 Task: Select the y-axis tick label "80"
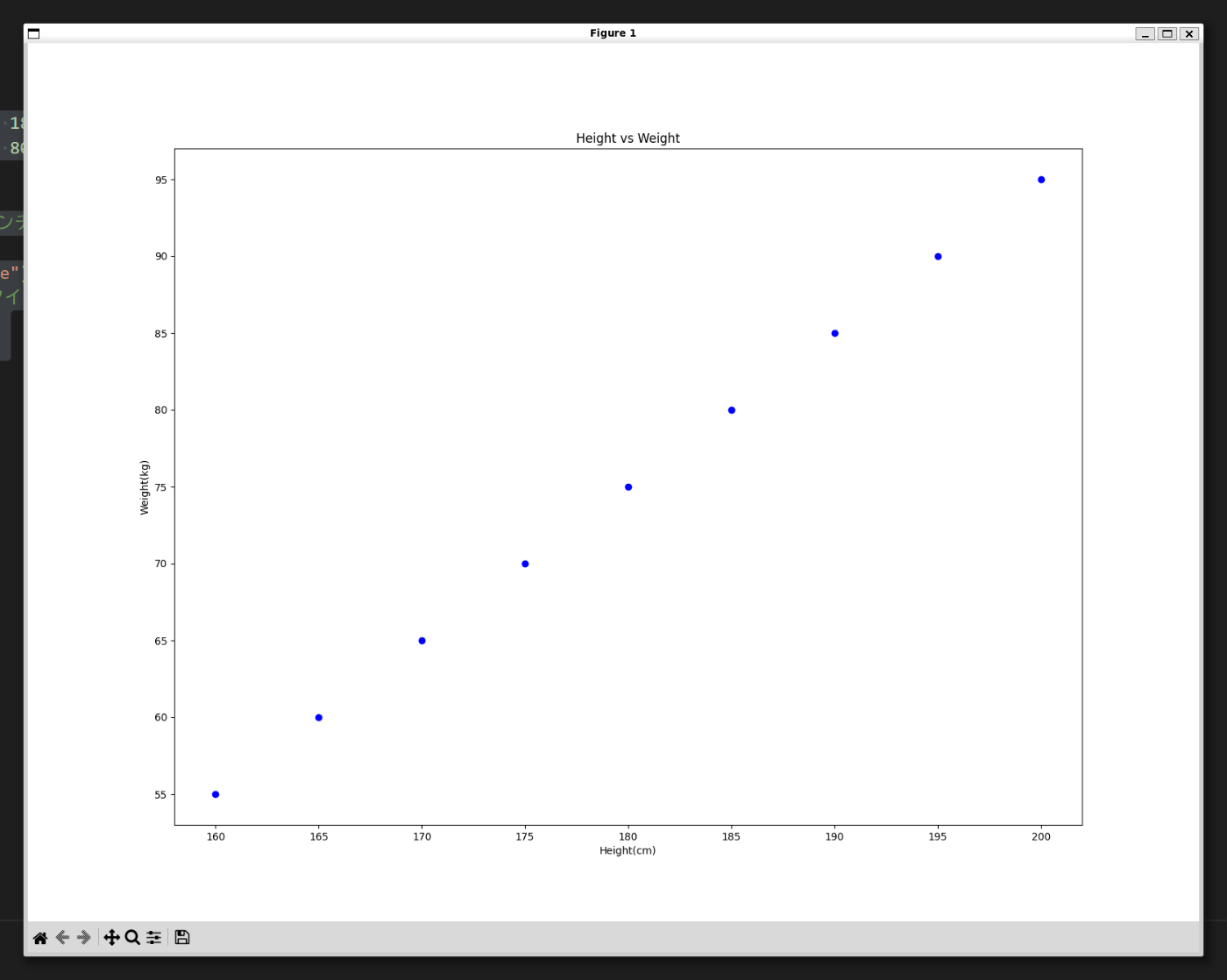pos(160,410)
